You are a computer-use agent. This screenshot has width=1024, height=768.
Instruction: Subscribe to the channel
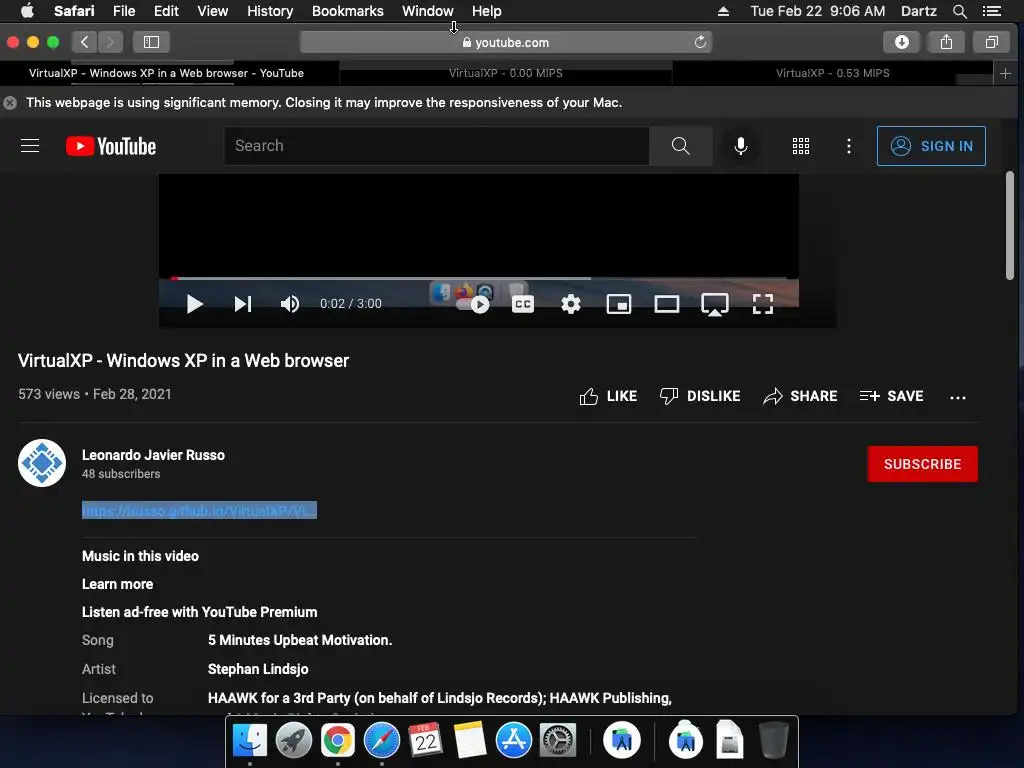[922, 464]
